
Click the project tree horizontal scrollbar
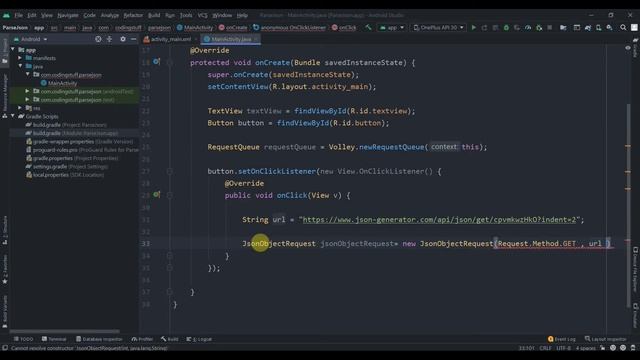point(64,331)
